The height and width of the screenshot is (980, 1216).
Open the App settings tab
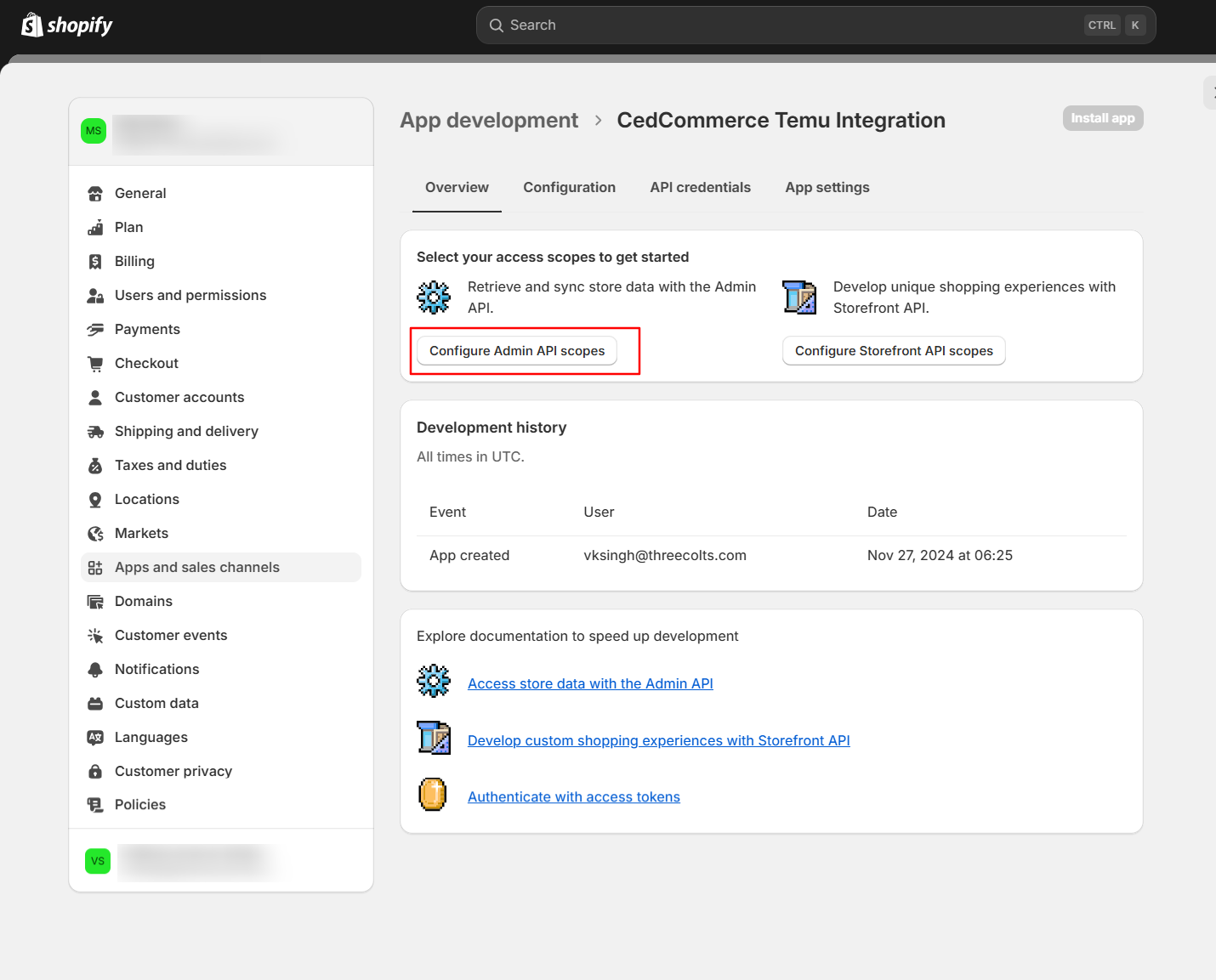click(827, 187)
